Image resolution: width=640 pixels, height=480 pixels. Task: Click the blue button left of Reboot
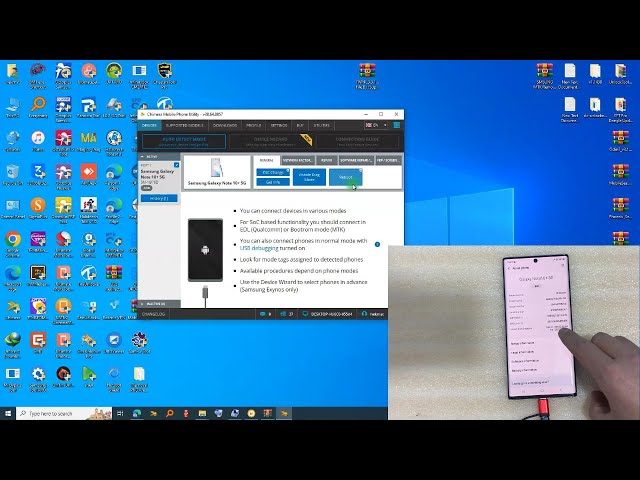[x=309, y=177]
